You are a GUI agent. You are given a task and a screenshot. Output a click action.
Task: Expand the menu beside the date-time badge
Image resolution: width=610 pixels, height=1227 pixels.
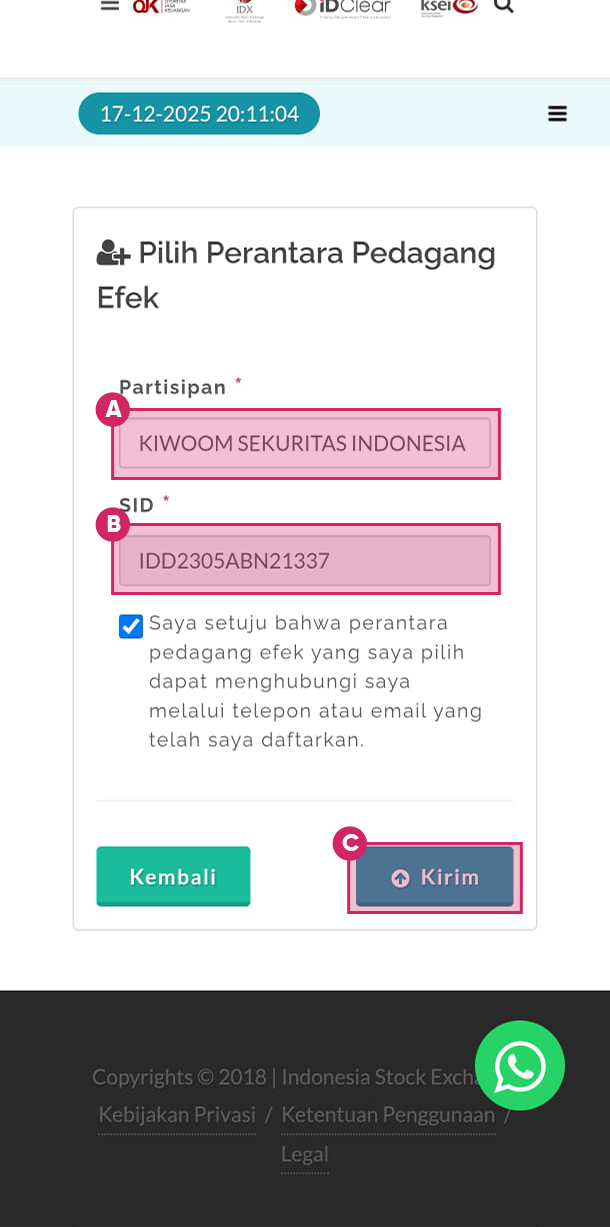pyautogui.click(x=558, y=114)
